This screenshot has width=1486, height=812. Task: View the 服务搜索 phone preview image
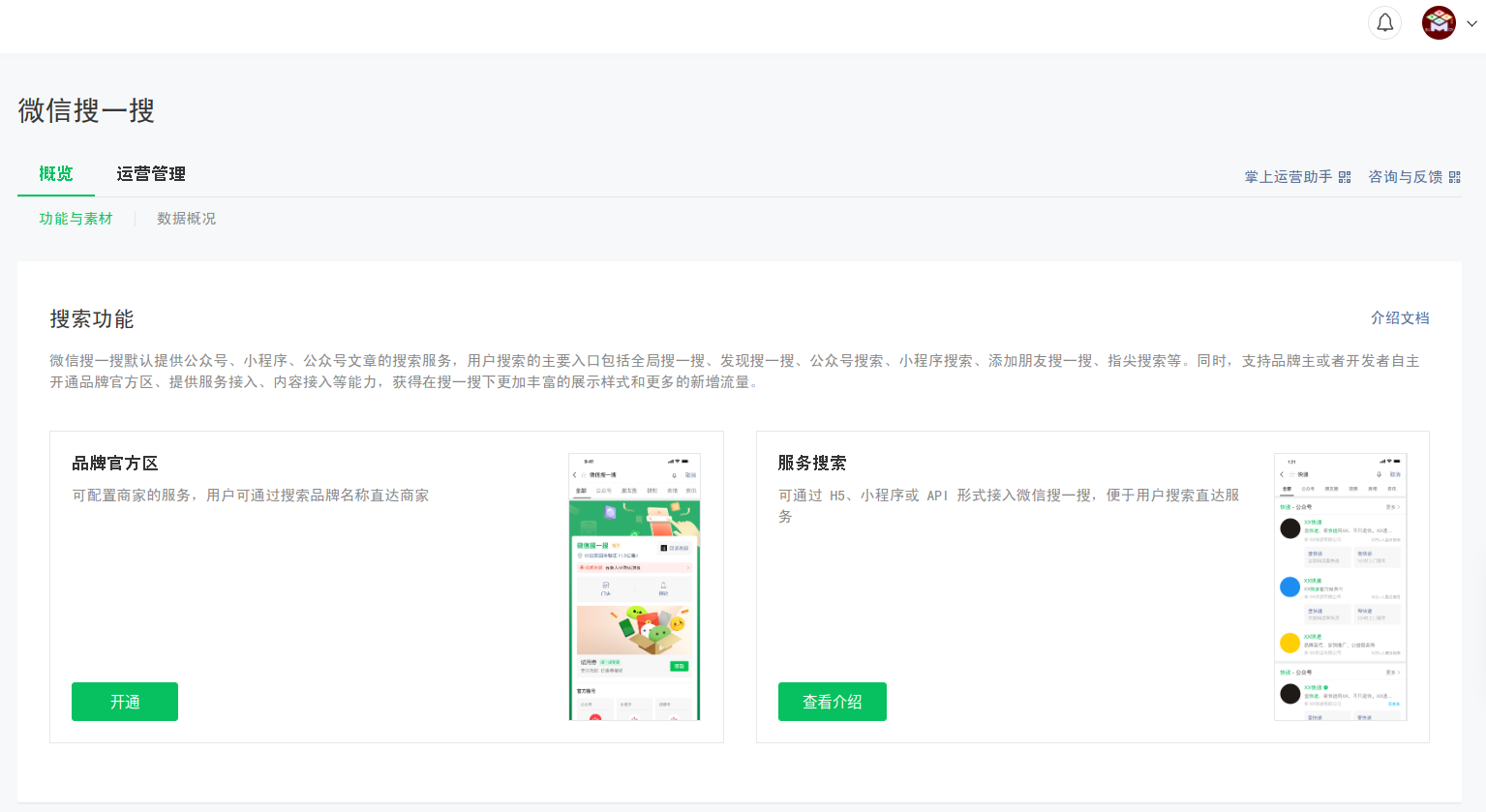point(1341,586)
